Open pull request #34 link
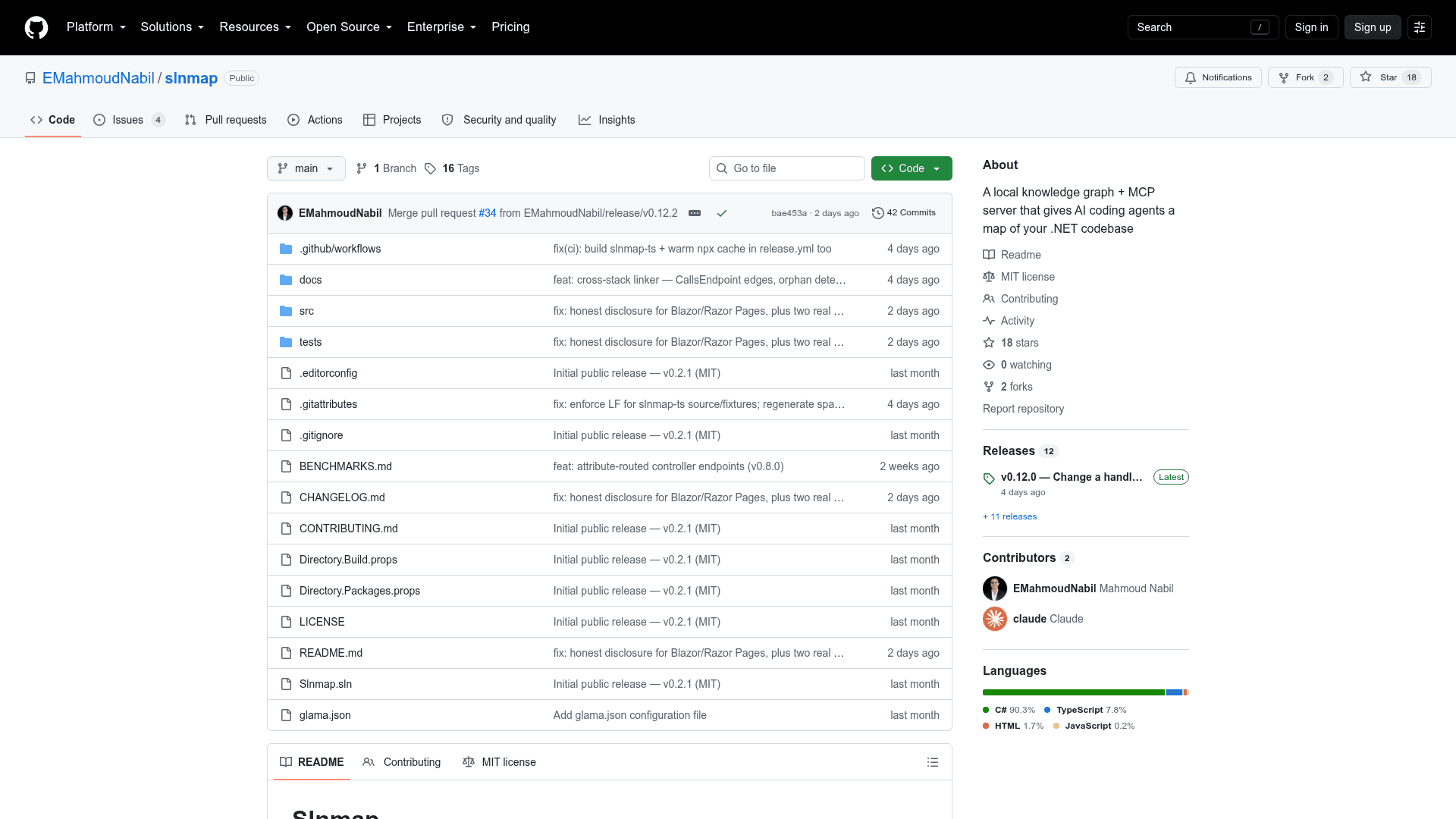1456x819 pixels. pos(487,213)
